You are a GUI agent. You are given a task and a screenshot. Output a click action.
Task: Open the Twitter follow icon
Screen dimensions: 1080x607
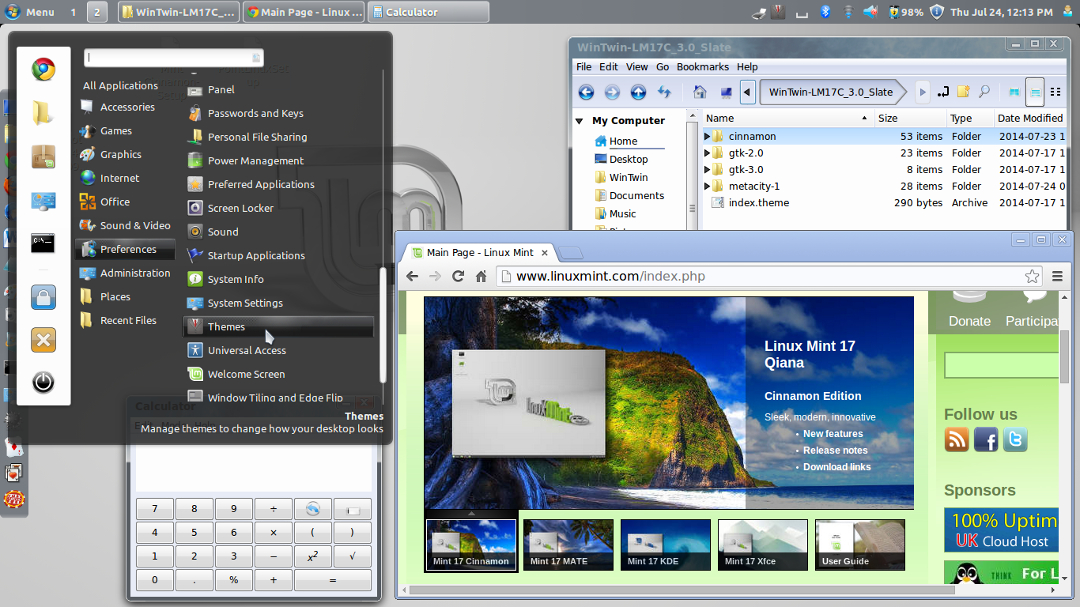[x=1015, y=440]
